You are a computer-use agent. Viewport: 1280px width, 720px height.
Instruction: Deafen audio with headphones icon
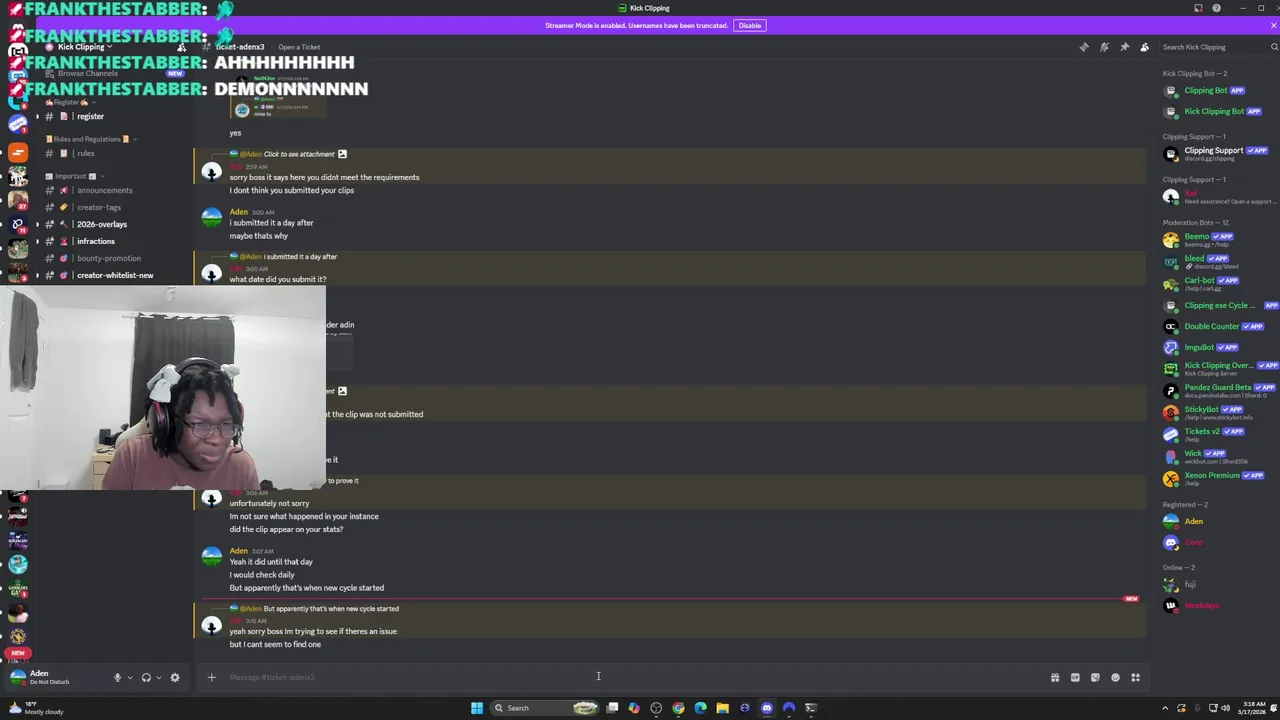(x=146, y=678)
